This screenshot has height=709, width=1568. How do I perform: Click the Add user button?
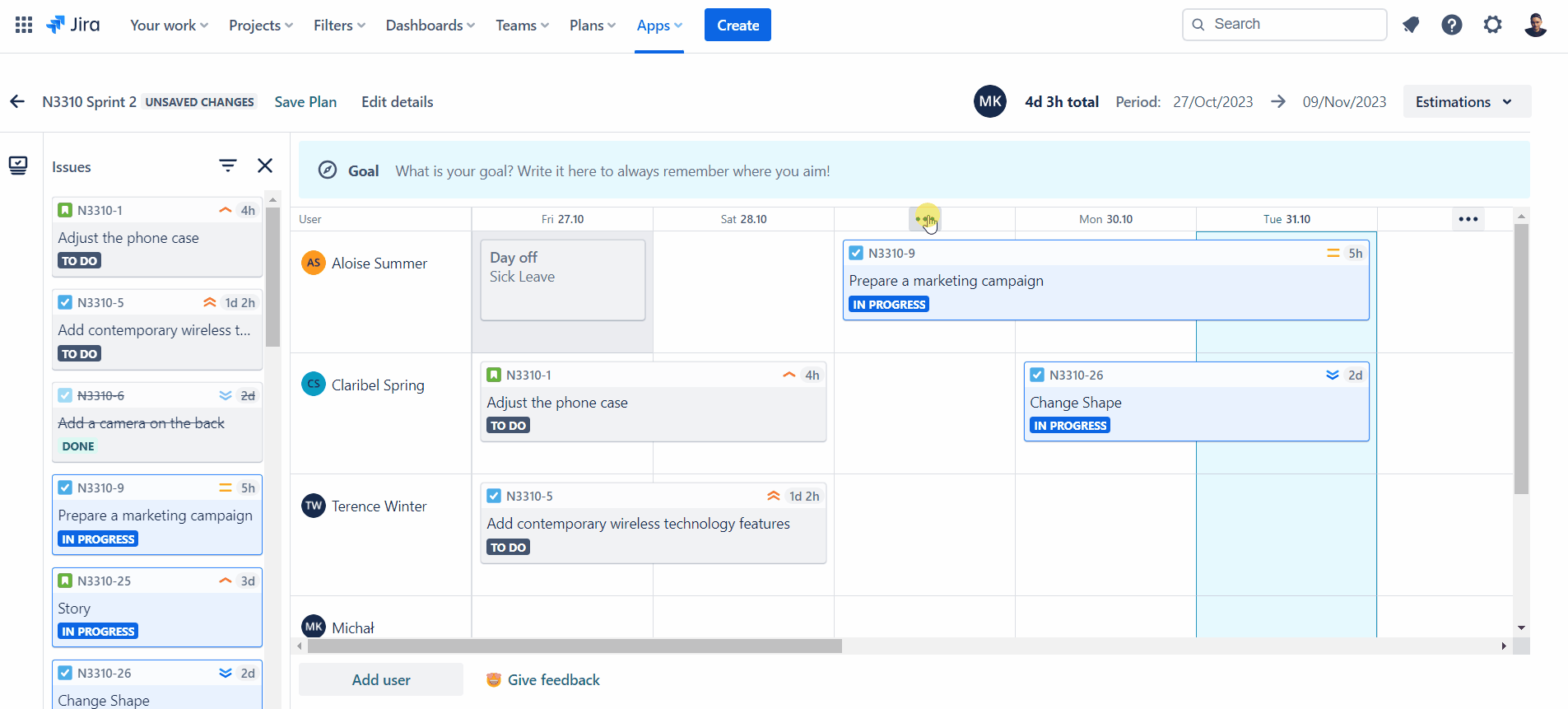pos(381,679)
